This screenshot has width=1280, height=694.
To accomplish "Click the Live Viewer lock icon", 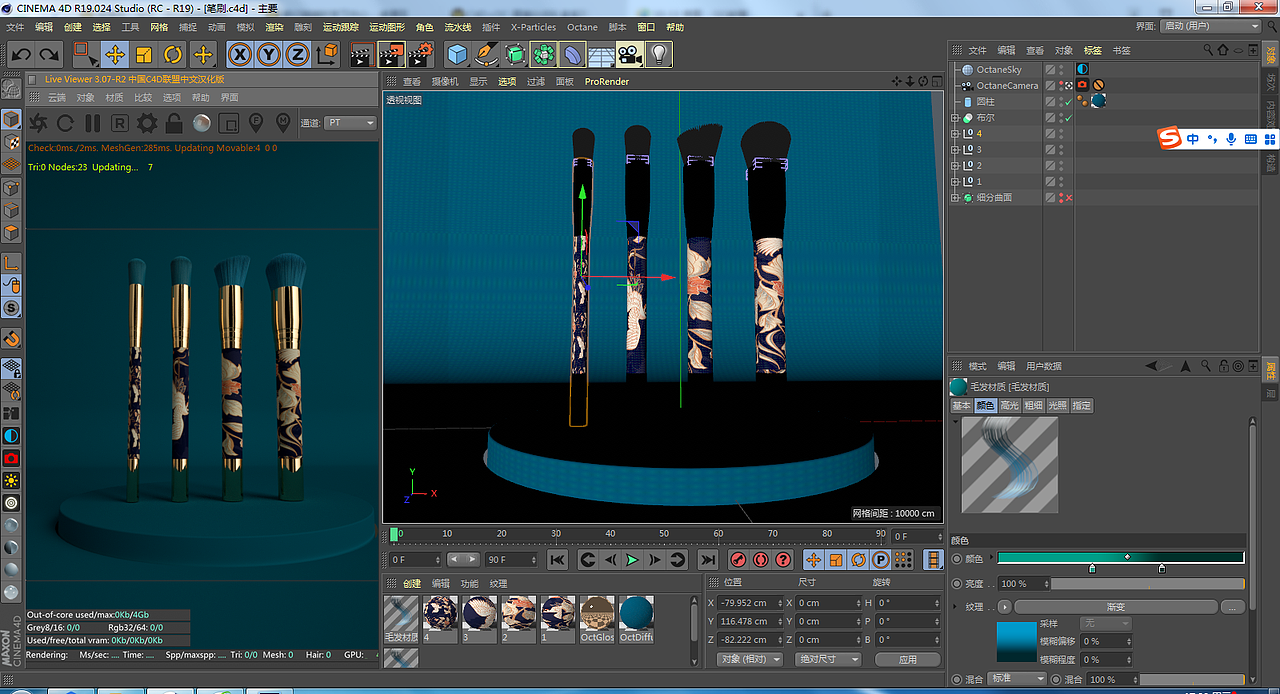I will 174,123.
